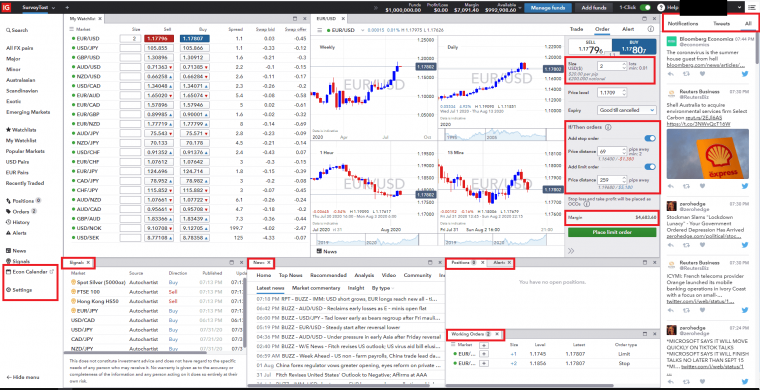Click the Size lots stepper up arrow

(x=623, y=63)
